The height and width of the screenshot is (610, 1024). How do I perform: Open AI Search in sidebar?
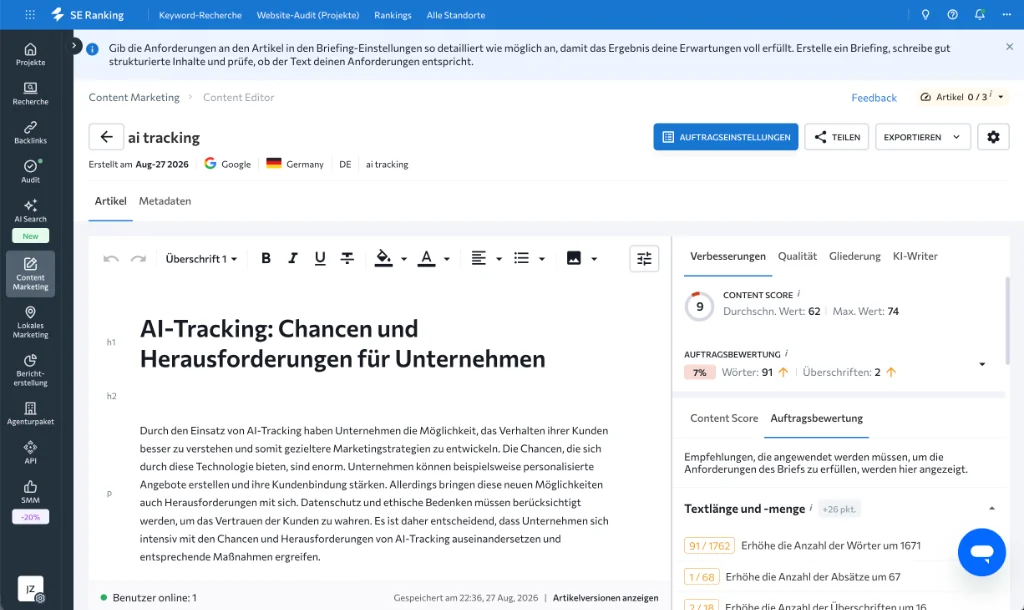pos(31,211)
